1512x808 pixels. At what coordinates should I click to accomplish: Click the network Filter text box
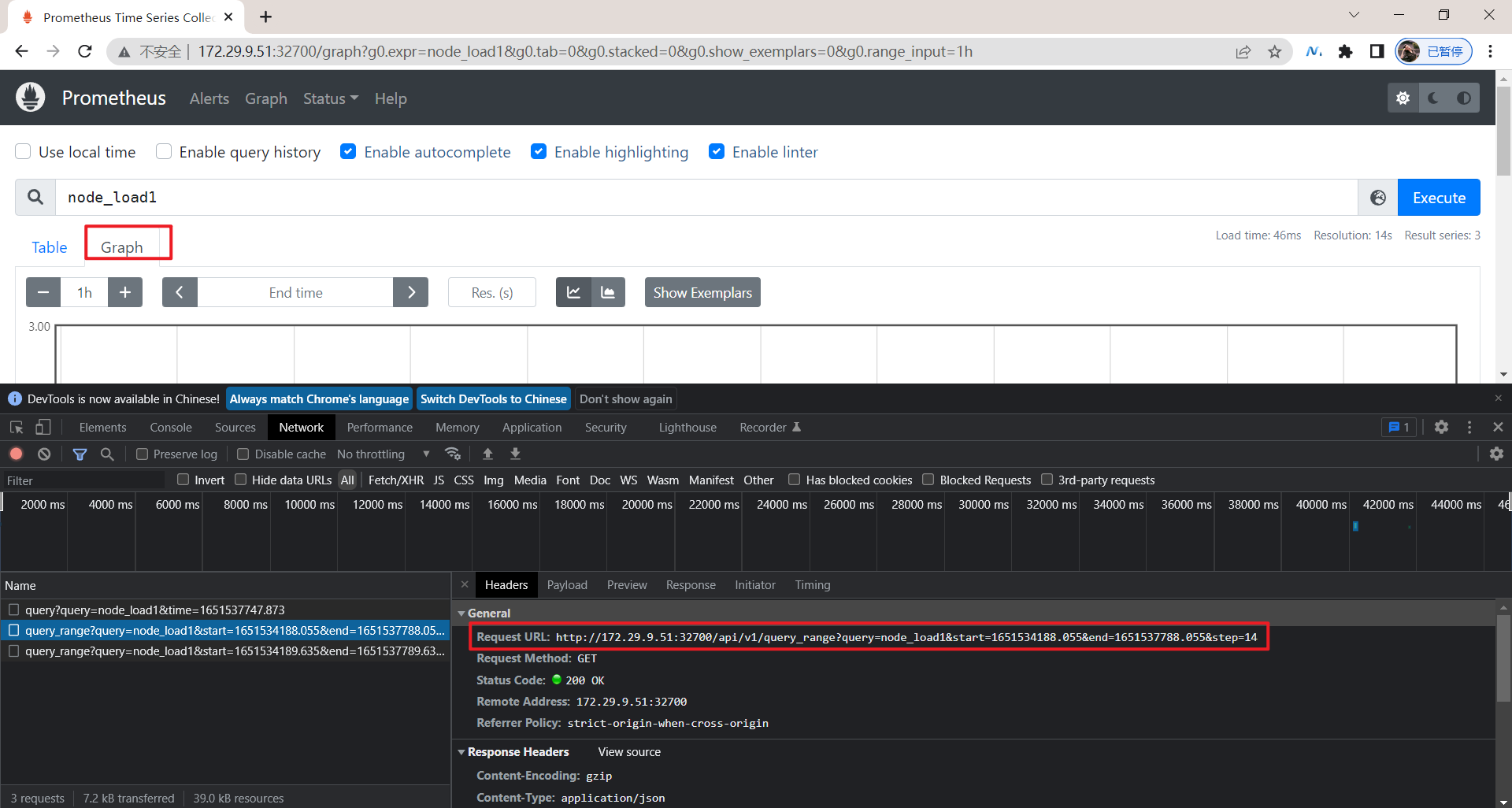(x=83, y=480)
